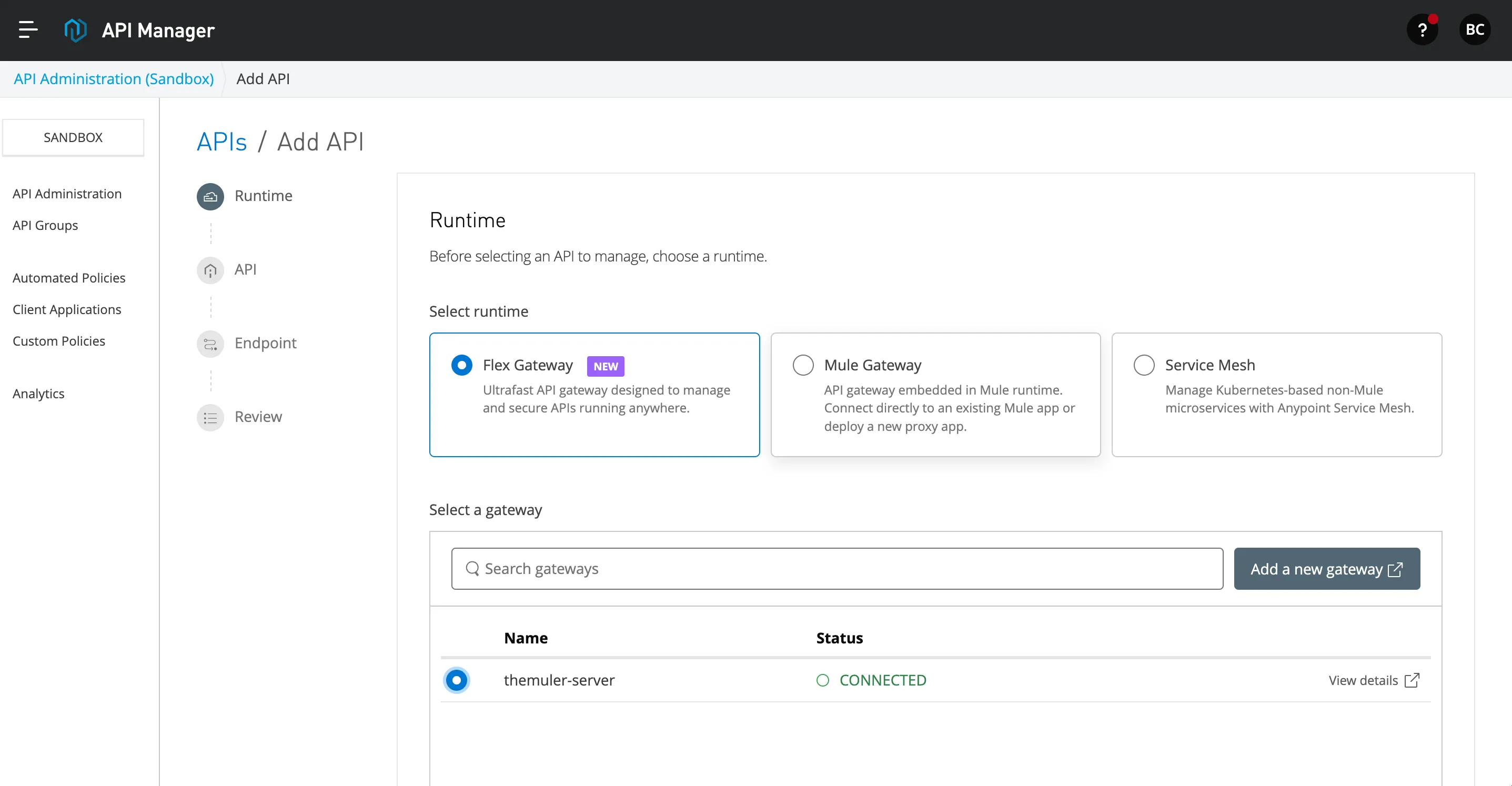Select the themuler-server gateway radio button
The image size is (1512, 786).
click(456, 680)
